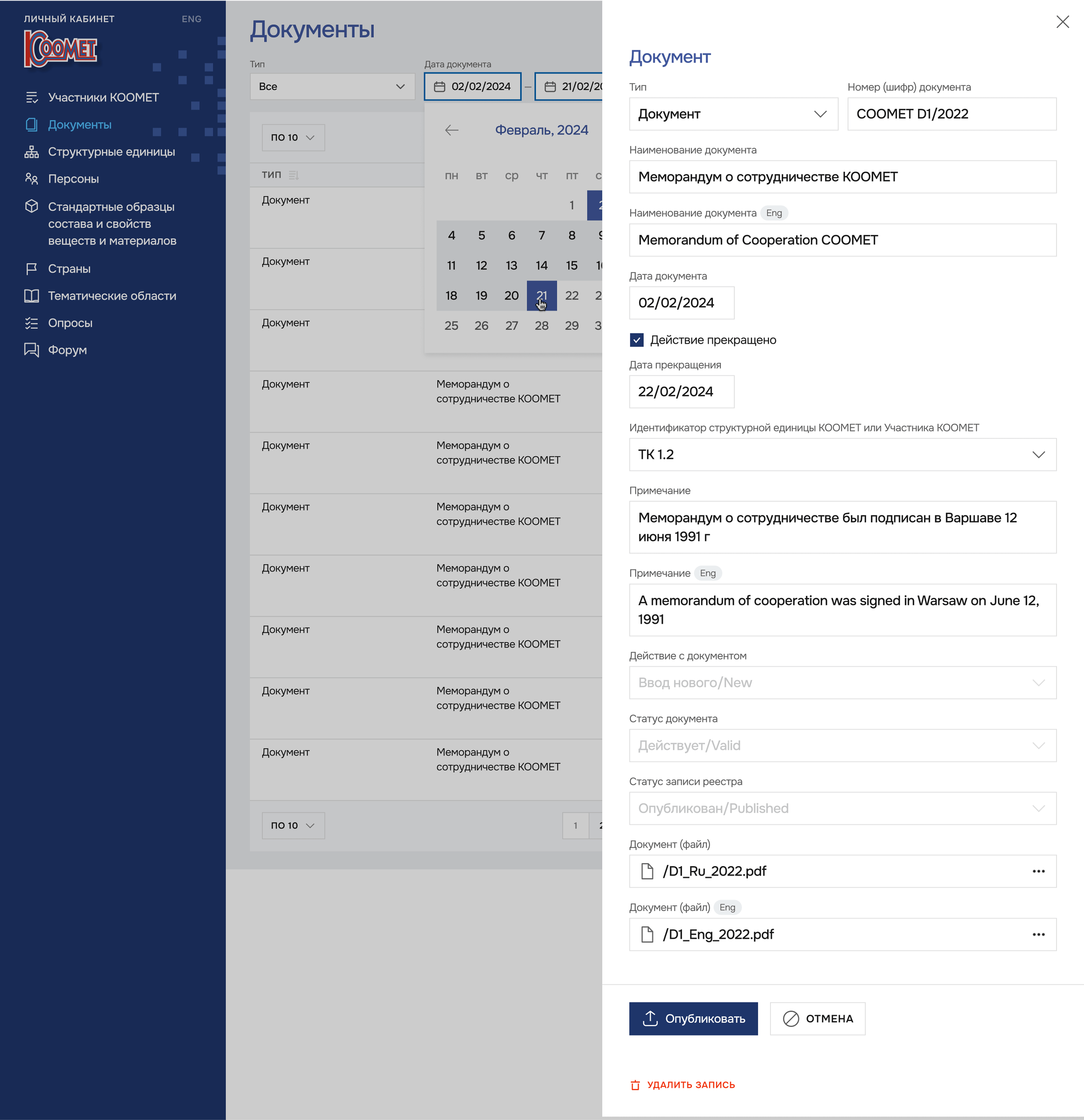Click file icon of D1_Eng_2022.pdf
This screenshot has height=1120, width=1084.
pos(647,935)
